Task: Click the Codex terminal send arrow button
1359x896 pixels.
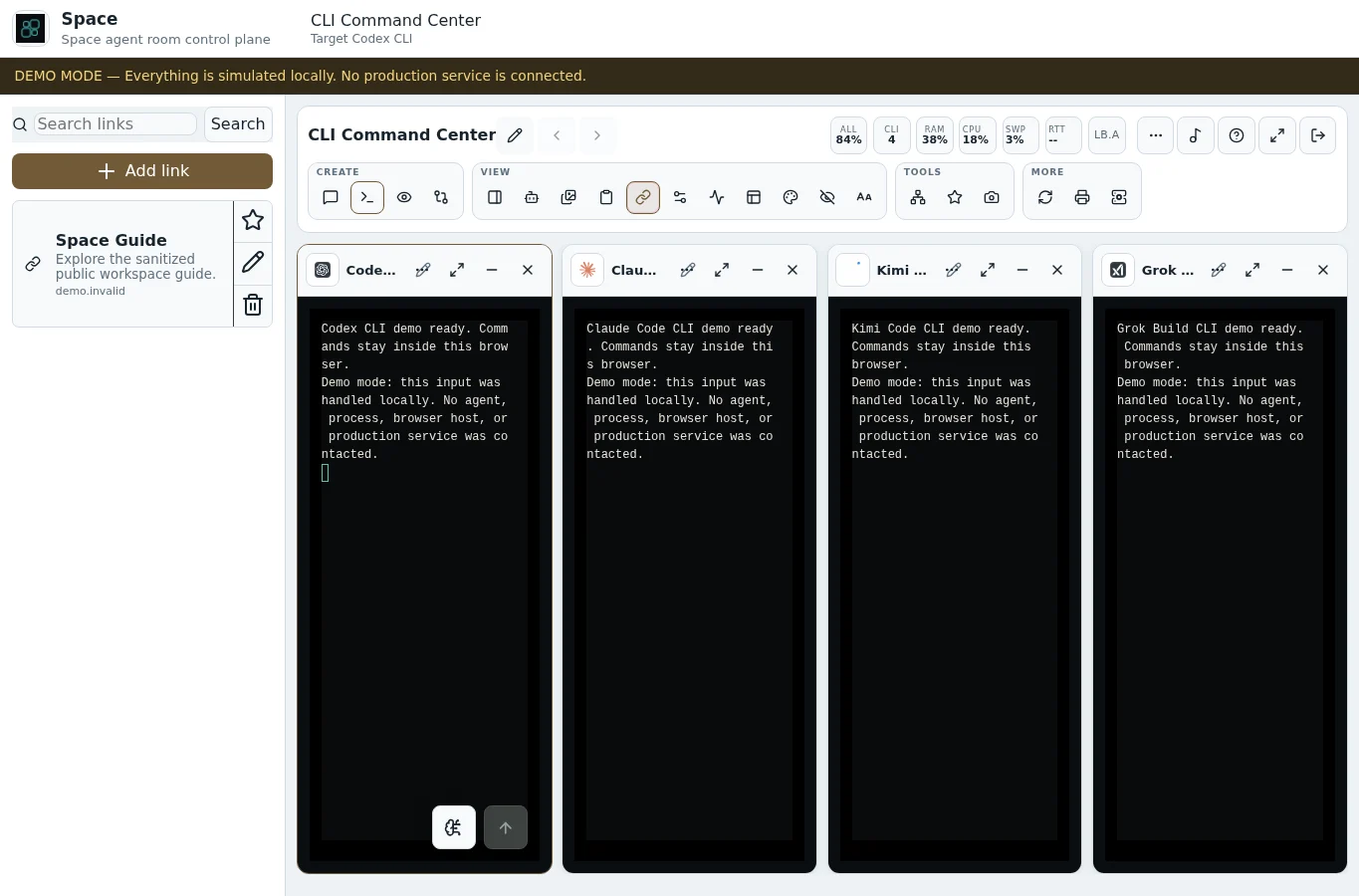Action: (506, 827)
